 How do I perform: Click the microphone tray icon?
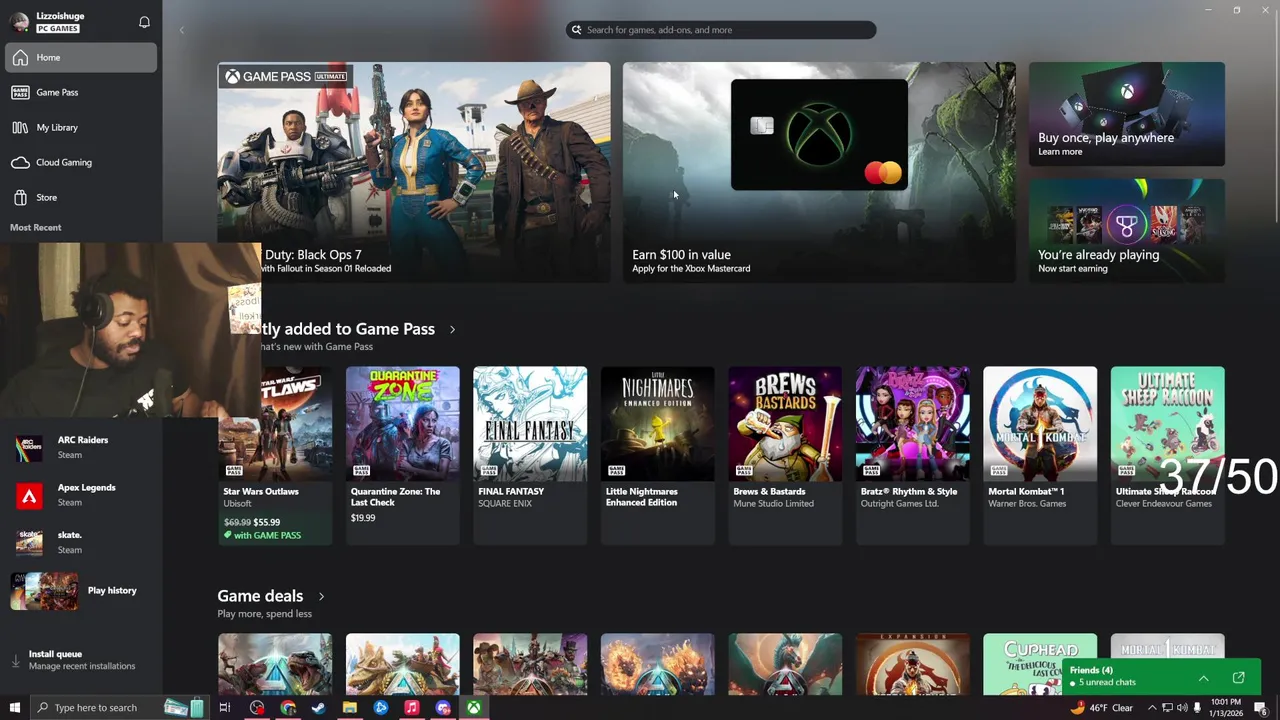pyautogui.click(x=1197, y=708)
